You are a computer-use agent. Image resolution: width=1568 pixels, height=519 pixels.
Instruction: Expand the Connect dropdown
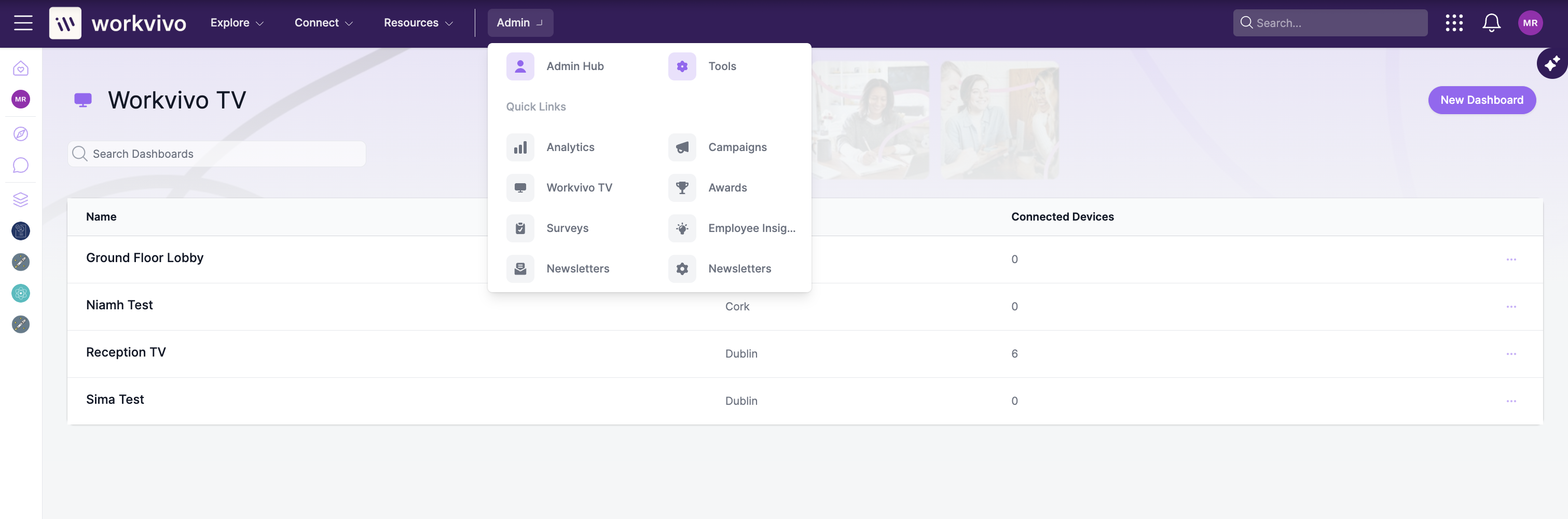(323, 23)
